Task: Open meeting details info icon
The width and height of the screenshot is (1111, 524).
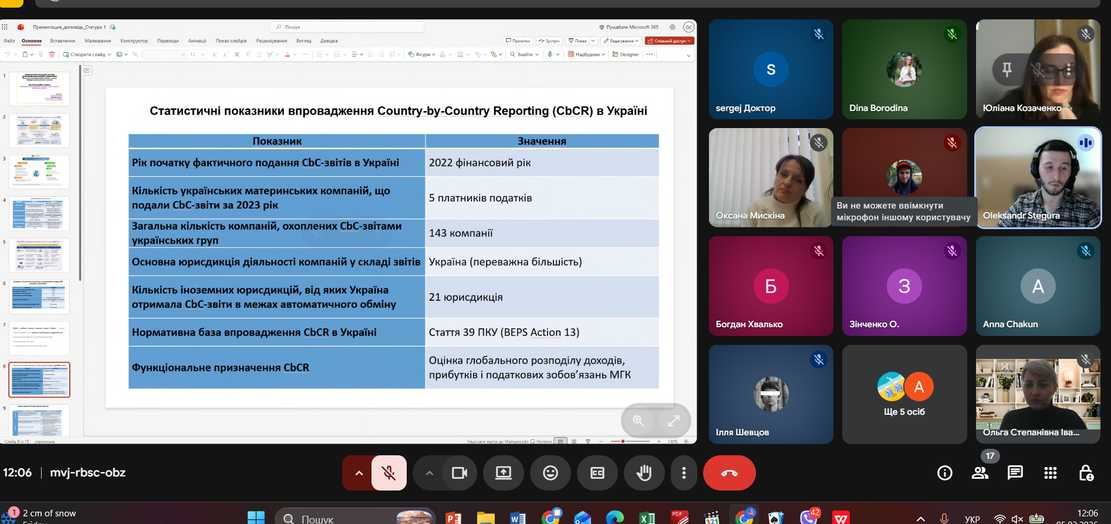Action: 944,473
